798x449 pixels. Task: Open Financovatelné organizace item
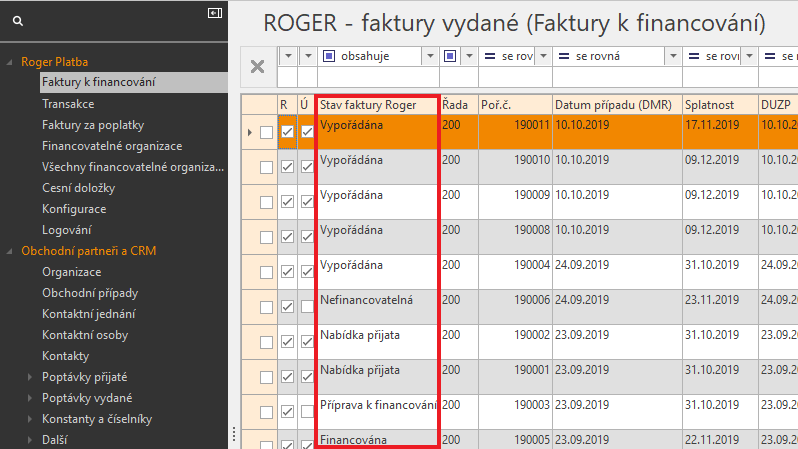(112, 146)
